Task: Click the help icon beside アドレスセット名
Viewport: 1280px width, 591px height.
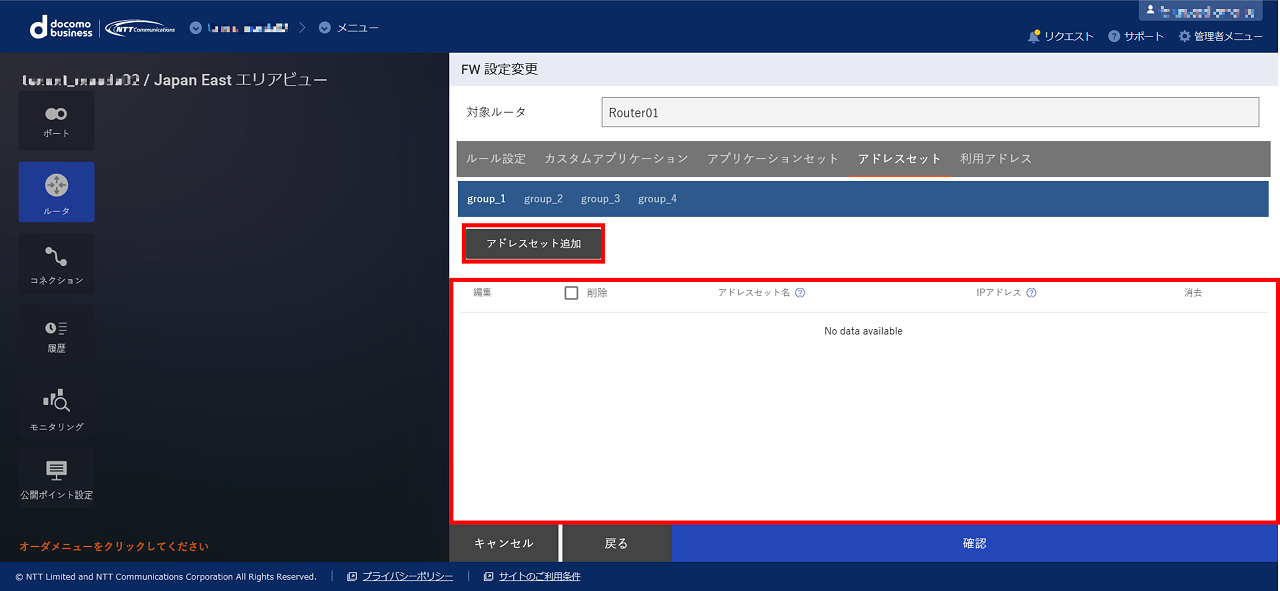Action: click(800, 293)
